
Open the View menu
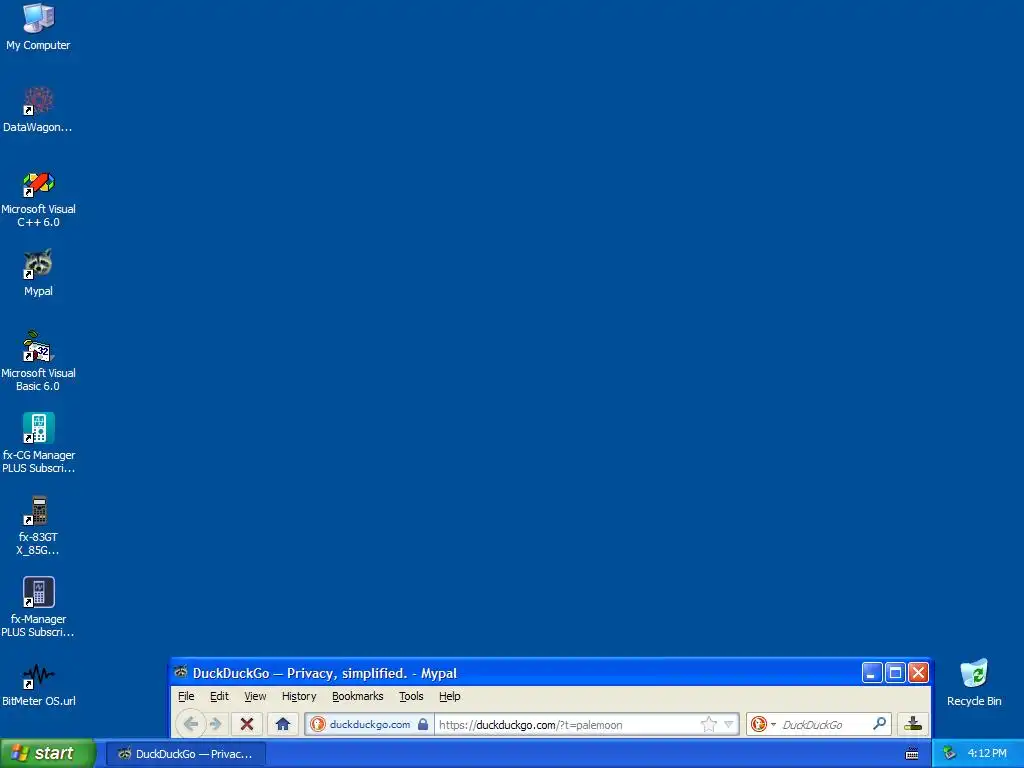click(255, 696)
